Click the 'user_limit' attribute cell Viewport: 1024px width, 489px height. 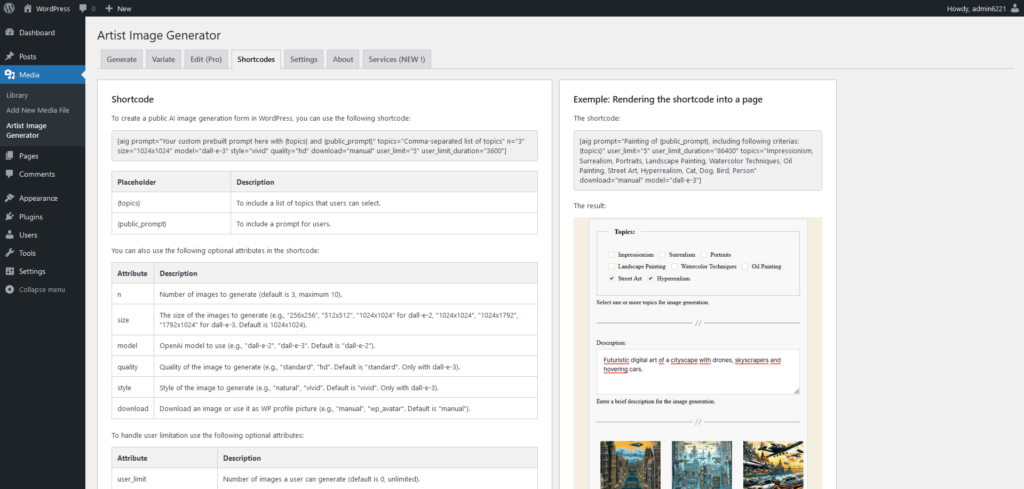coord(165,479)
